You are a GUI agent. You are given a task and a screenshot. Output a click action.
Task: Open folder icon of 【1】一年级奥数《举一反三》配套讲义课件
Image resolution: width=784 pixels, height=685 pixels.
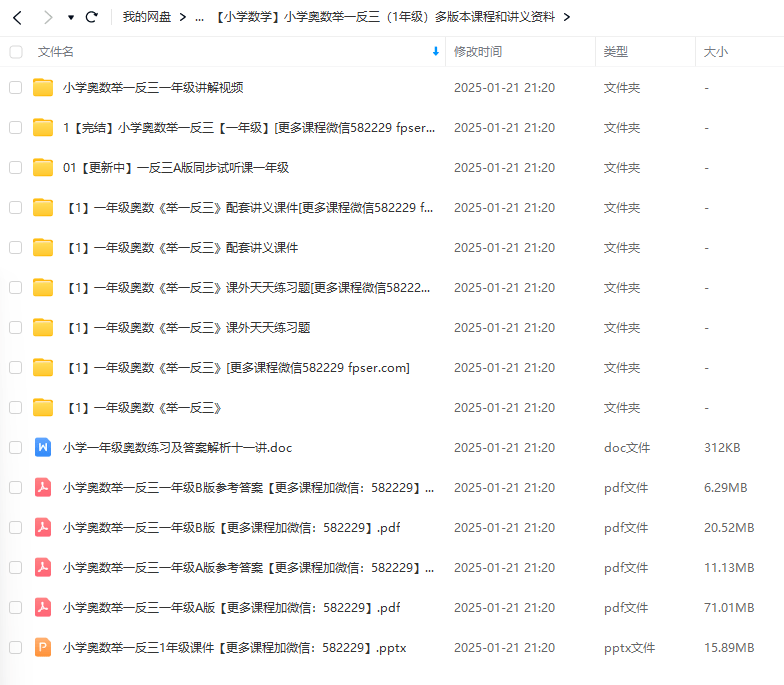pyautogui.click(x=43, y=248)
